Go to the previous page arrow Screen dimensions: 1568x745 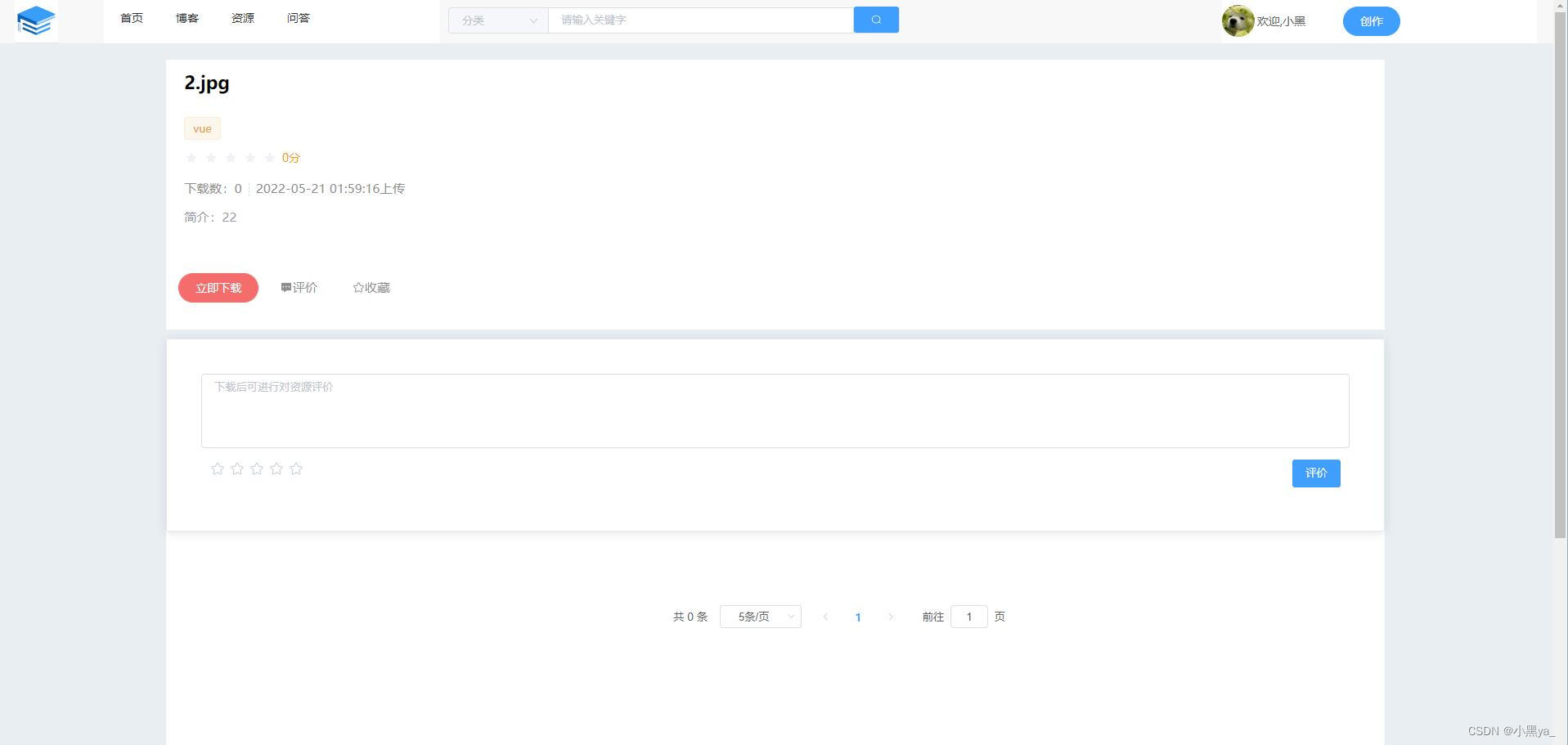825,617
